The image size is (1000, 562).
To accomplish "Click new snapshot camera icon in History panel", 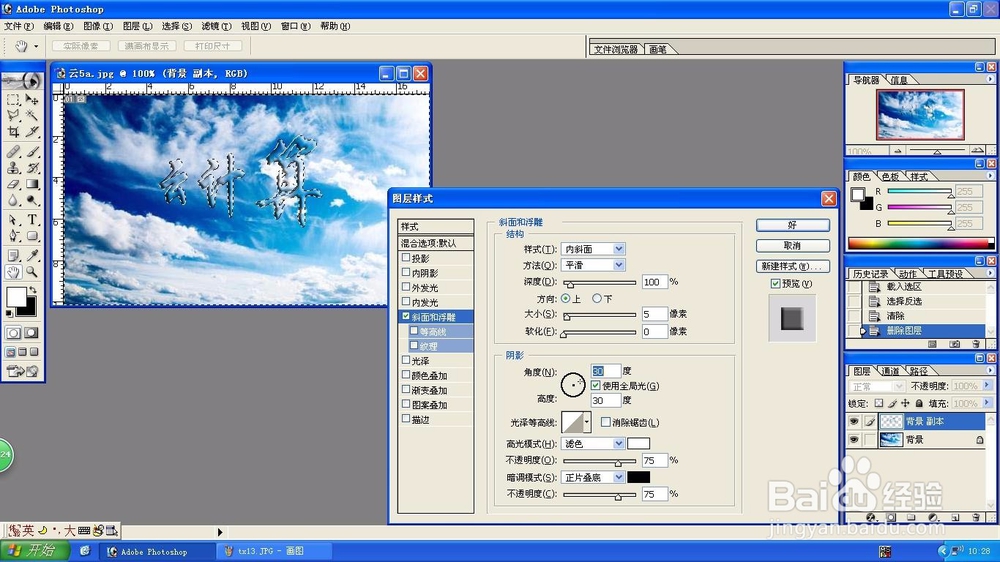I will pyautogui.click(x=955, y=344).
